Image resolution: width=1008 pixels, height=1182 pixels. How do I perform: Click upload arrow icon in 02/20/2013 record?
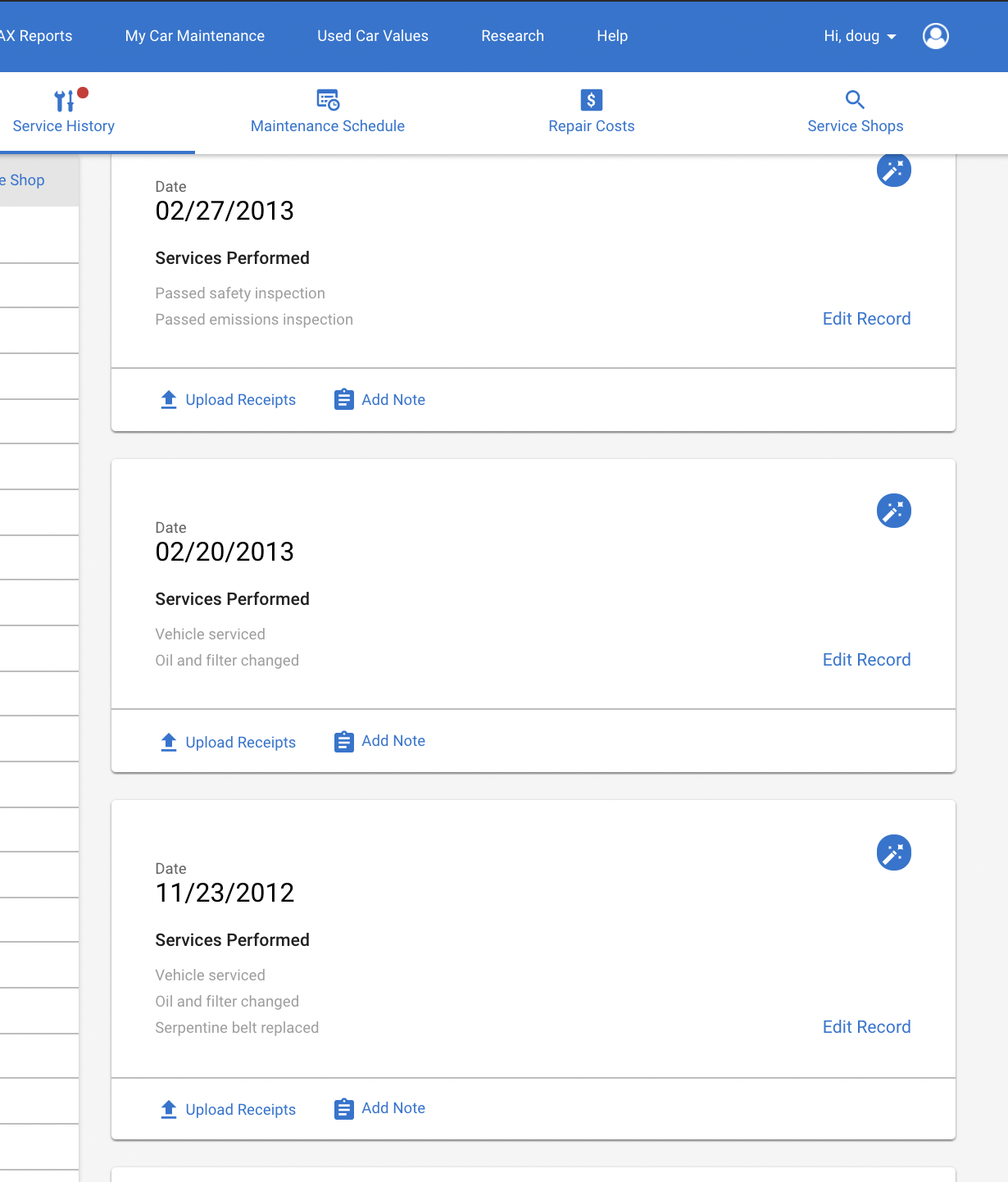click(x=169, y=742)
